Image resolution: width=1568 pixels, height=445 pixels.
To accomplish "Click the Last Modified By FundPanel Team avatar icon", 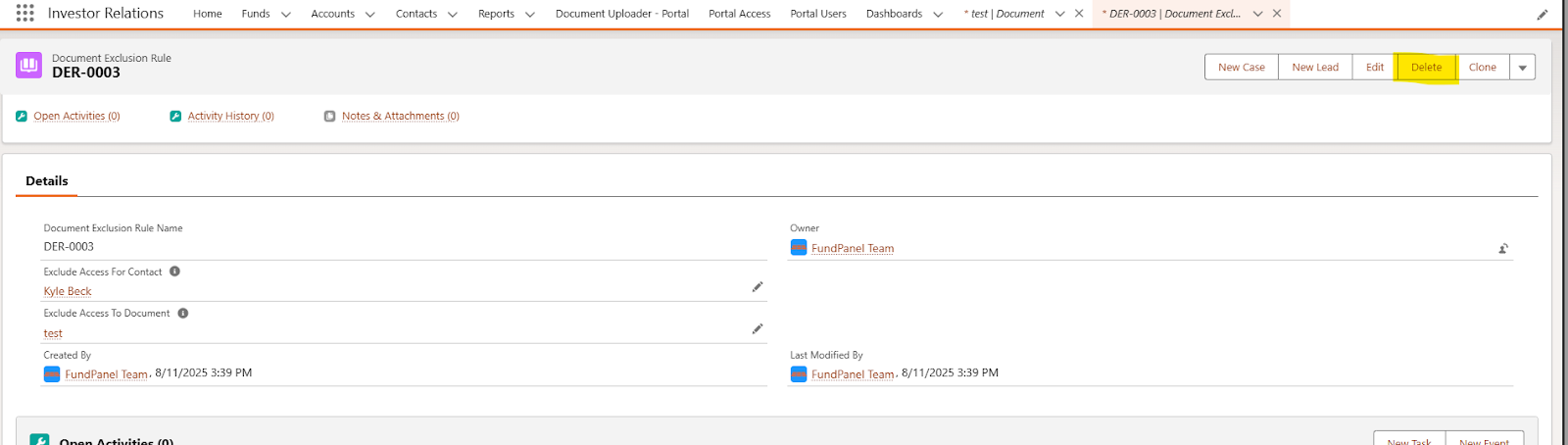I will tap(799, 374).
